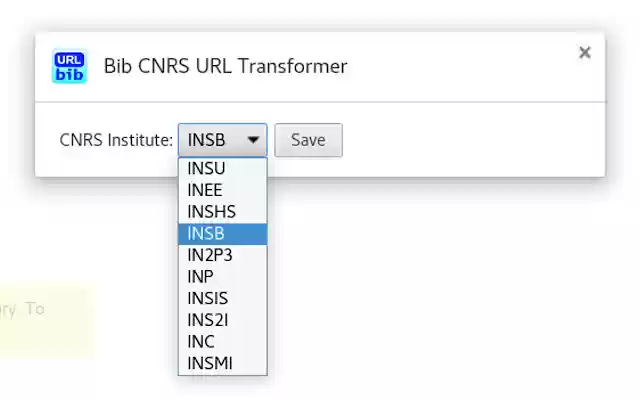Screen dimensions: 640x400
Task: Choose INS2I from the institute options
Action: point(222,320)
